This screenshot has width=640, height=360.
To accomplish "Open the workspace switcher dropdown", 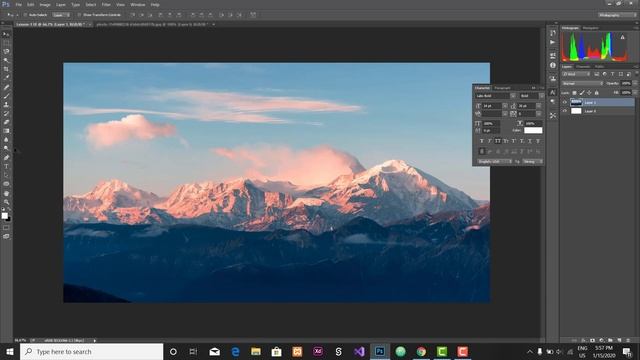I will tap(617, 15).
